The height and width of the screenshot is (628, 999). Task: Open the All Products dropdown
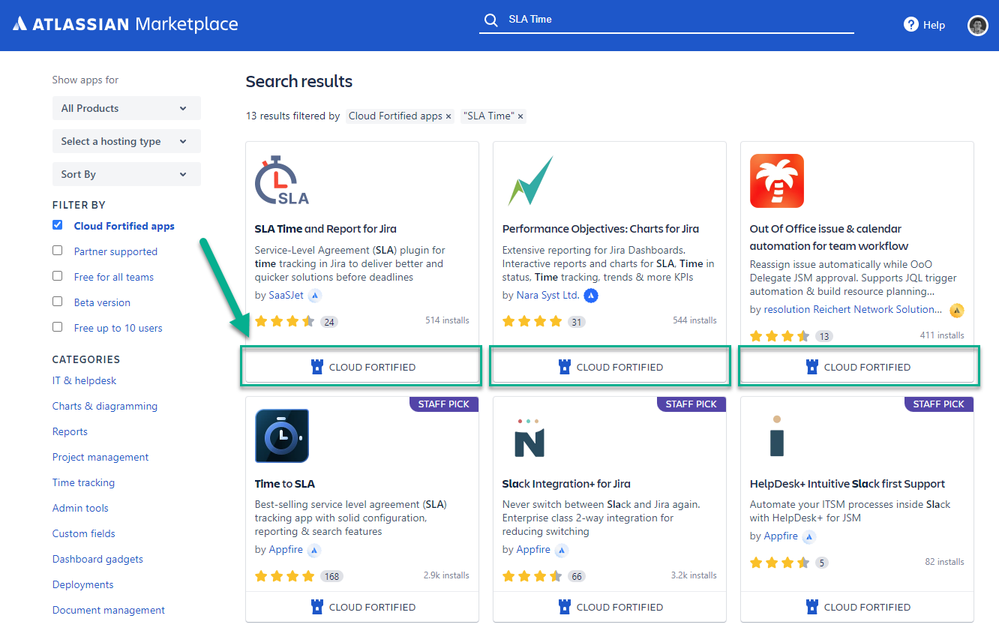(126, 108)
